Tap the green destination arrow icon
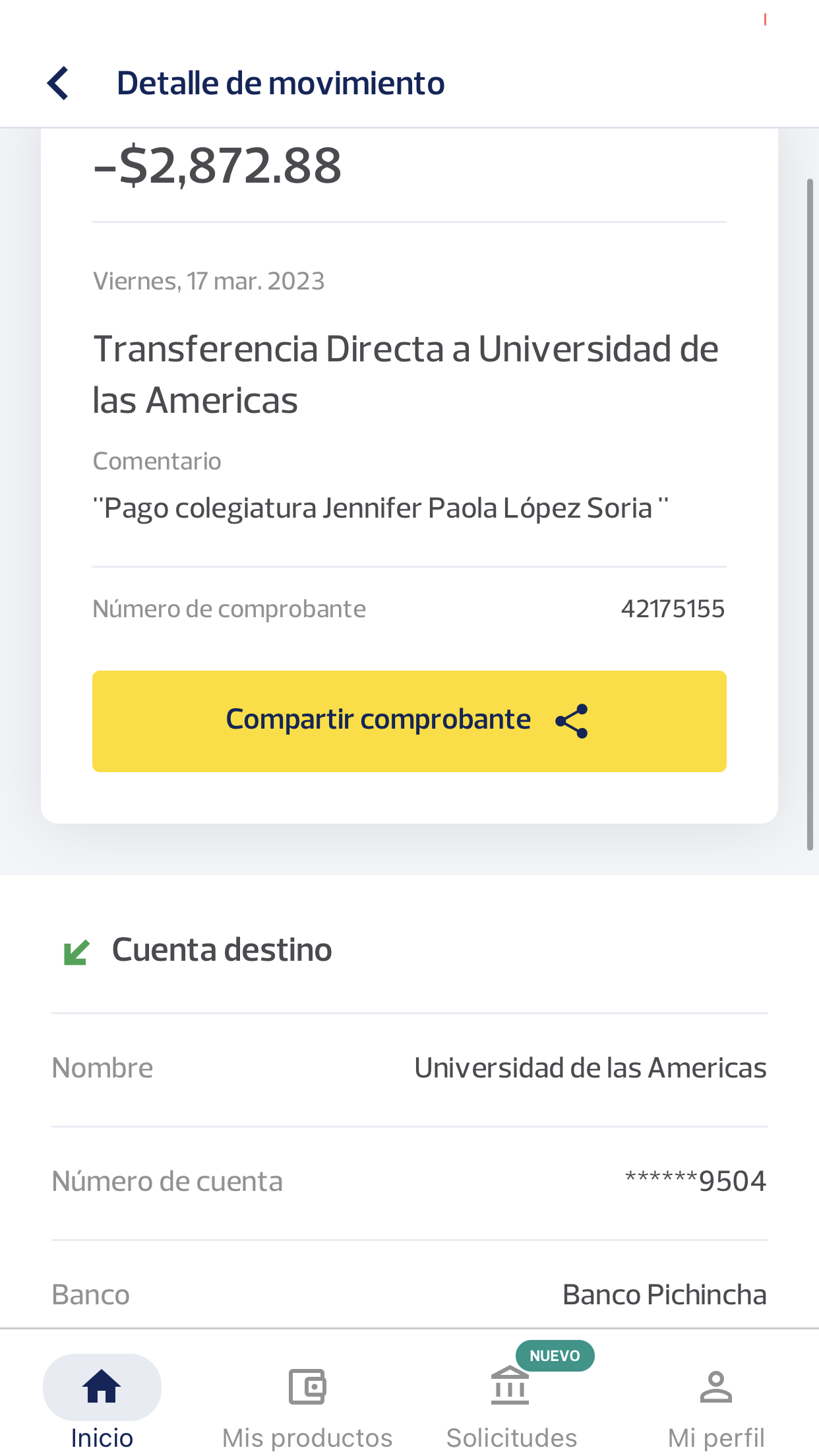819x1456 pixels. point(76,952)
